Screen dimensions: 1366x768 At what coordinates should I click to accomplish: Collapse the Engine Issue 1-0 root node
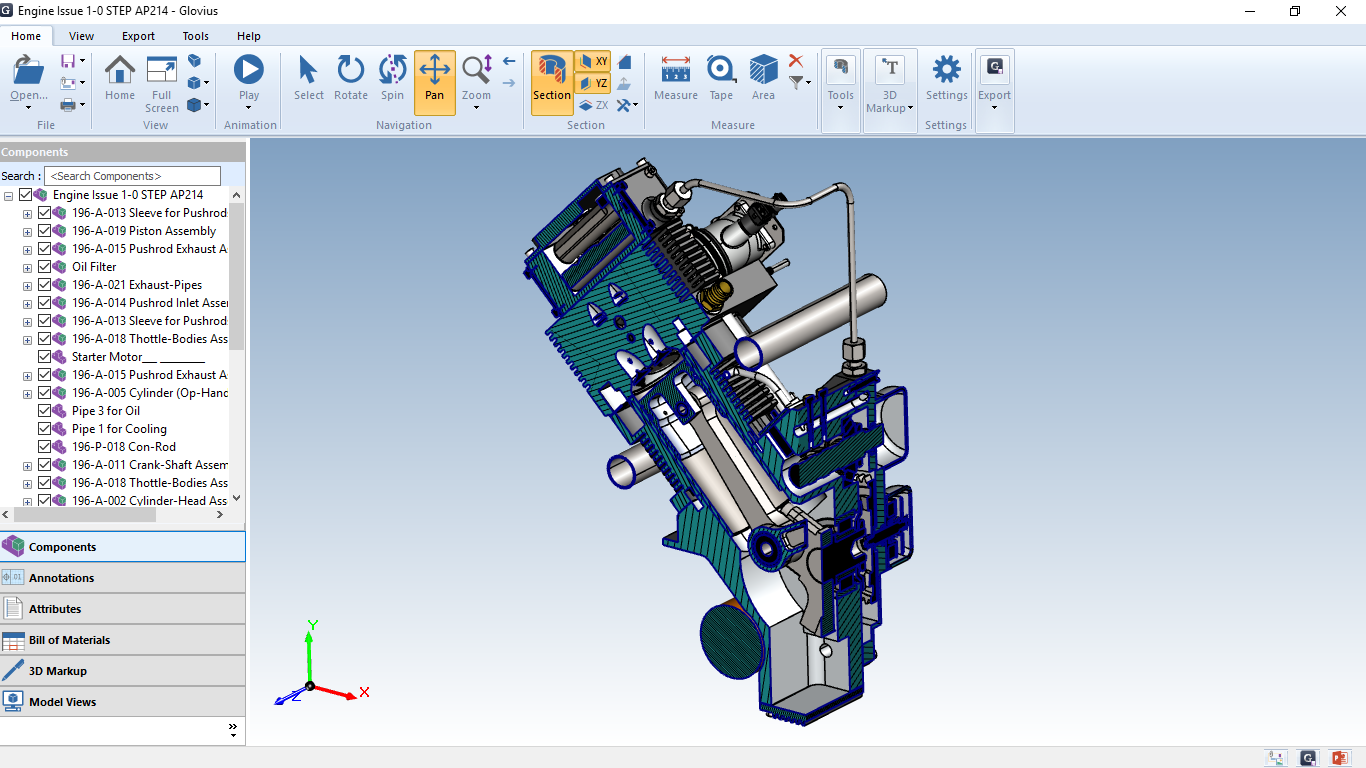9,196
